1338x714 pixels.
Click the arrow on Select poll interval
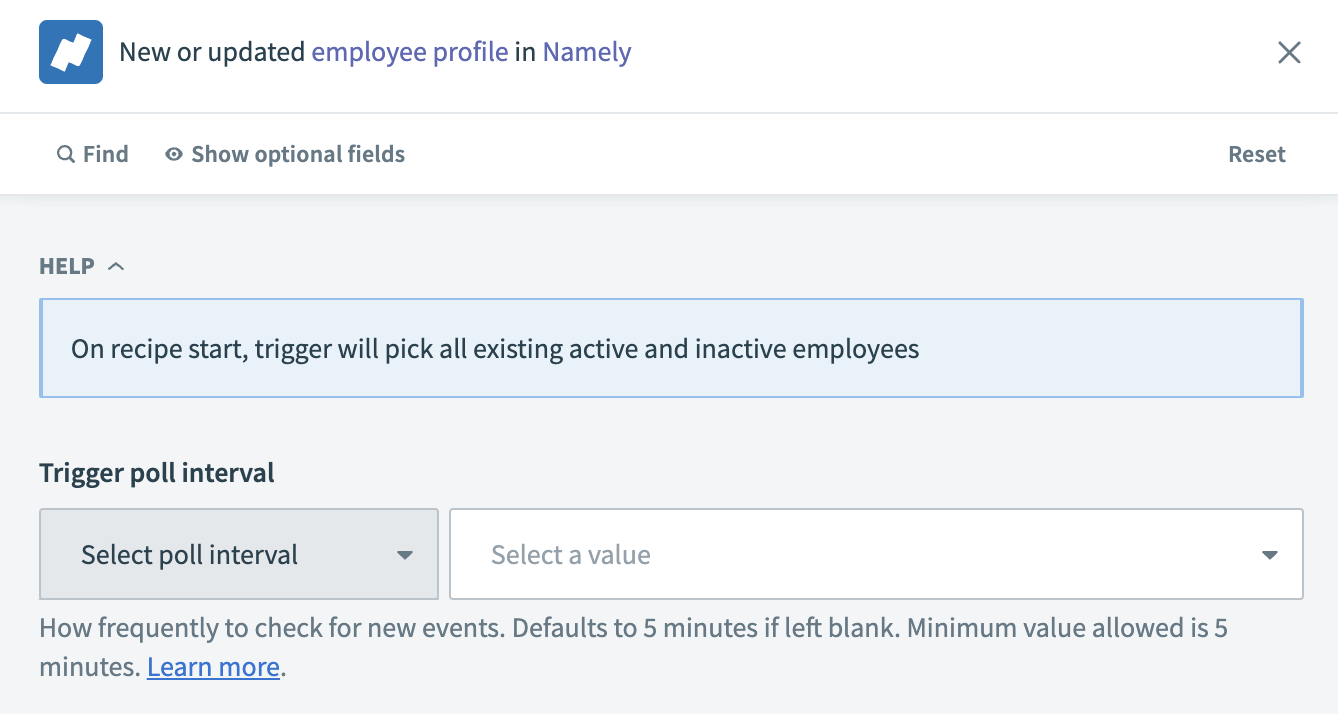coord(405,555)
